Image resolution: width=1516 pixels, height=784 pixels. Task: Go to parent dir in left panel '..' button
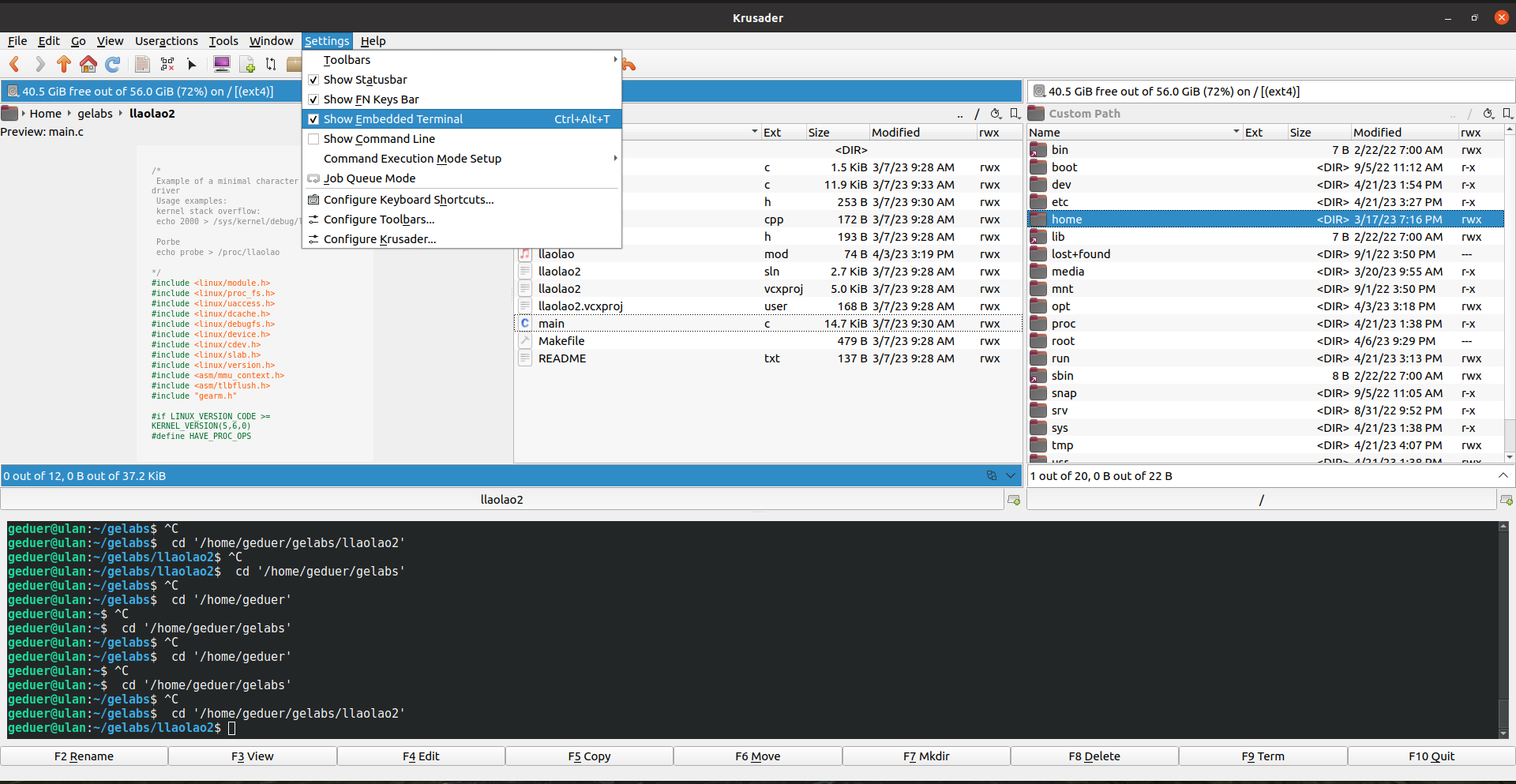coord(959,114)
